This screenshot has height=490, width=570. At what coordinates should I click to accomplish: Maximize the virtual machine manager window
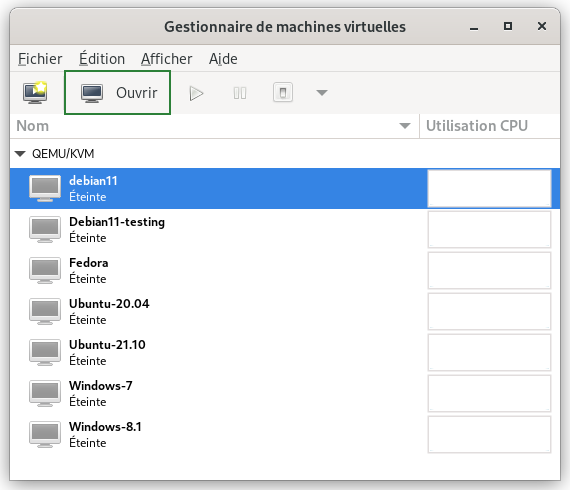[x=508, y=26]
